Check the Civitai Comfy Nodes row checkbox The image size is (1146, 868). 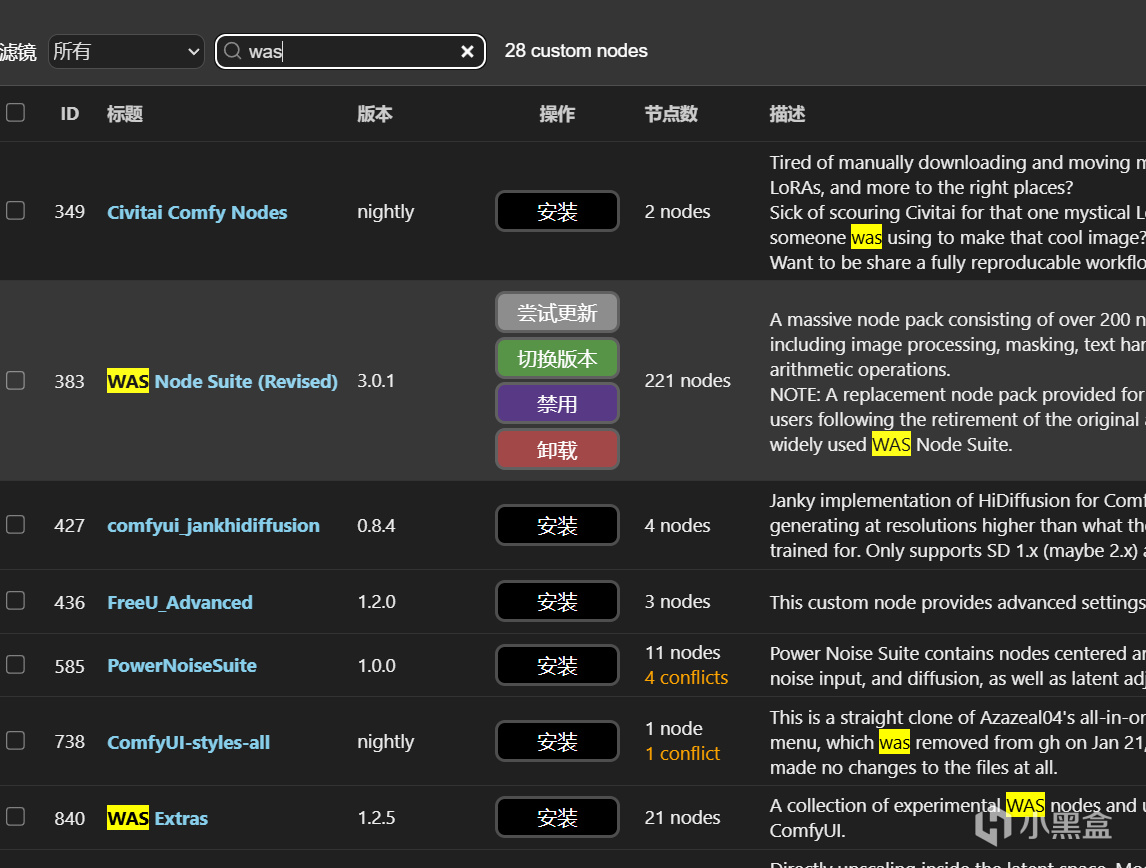click(x=15, y=210)
